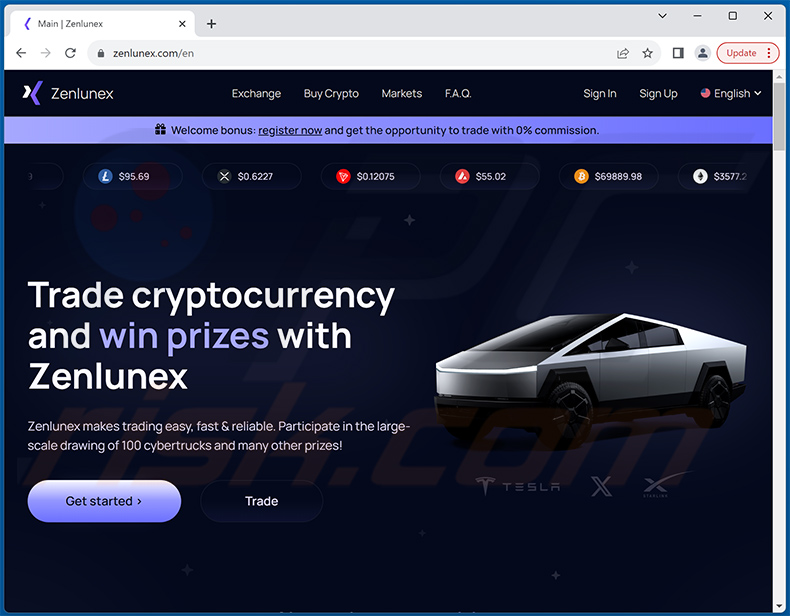This screenshot has width=790, height=616.
Task: Expand the English language dropdown
Action: (x=731, y=93)
